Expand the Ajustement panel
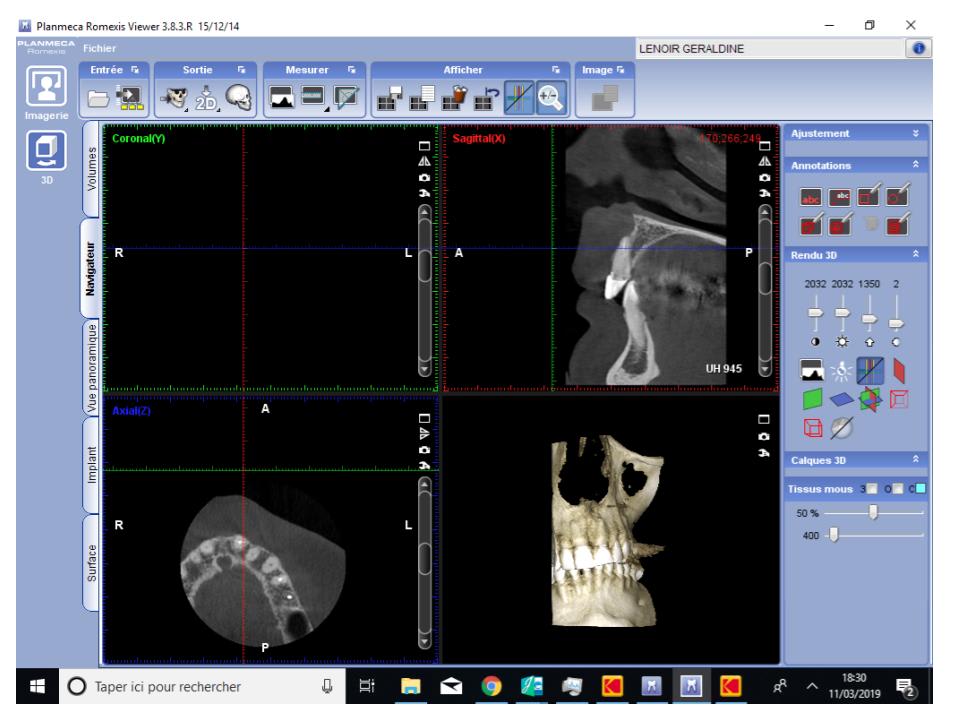Image resolution: width=960 pixels, height=720 pixels. (x=914, y=133)
